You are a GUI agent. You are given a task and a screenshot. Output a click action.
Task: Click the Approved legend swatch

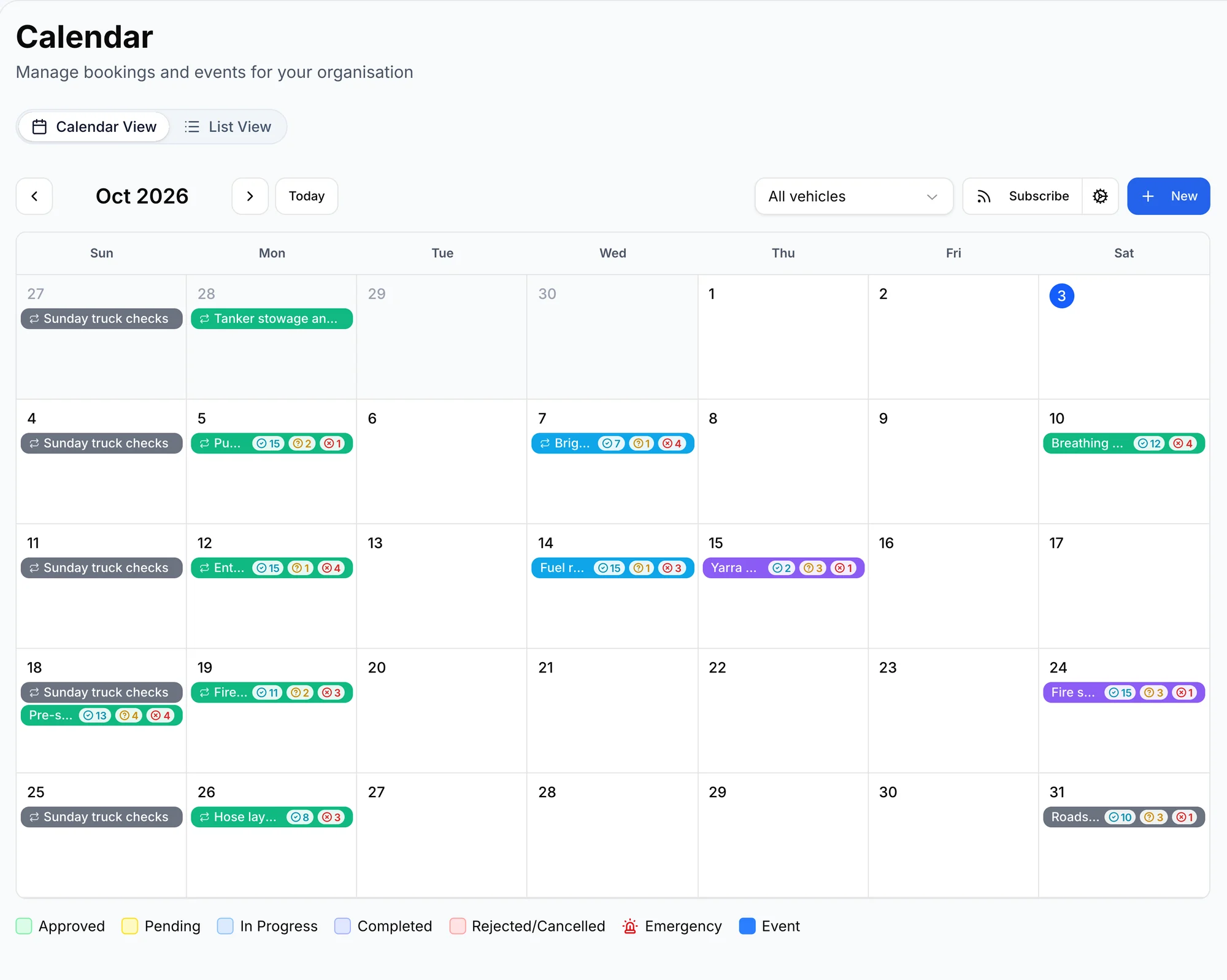24,926
